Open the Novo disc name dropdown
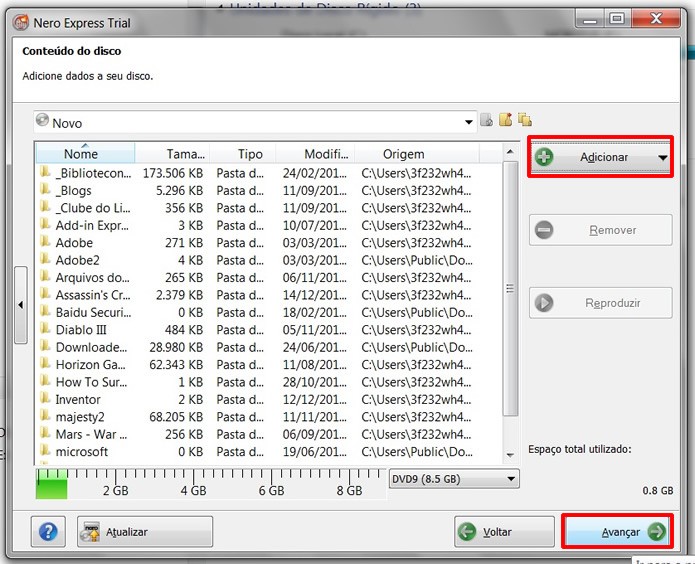 coord(469,122)
